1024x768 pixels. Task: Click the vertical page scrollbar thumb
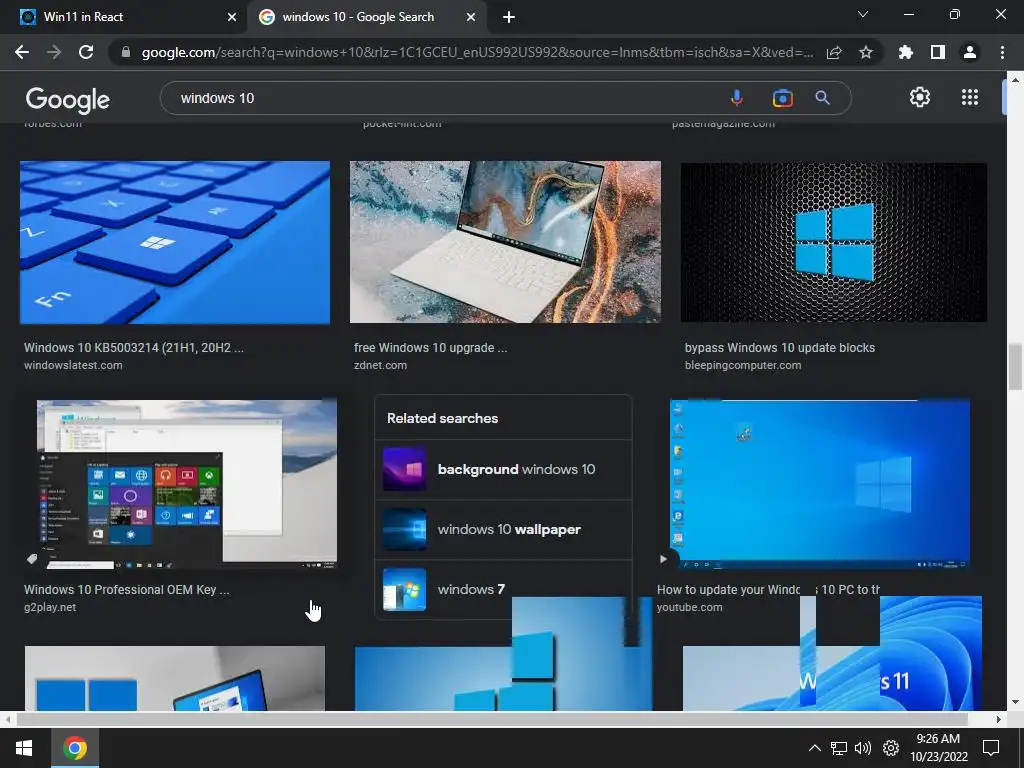point(1015,367)
